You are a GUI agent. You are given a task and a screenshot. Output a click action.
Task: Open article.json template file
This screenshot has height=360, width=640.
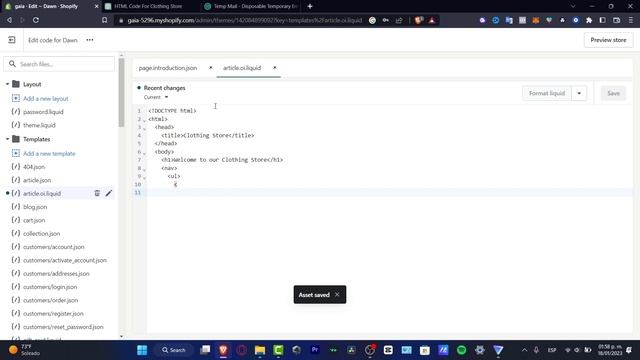pos(37,180)
